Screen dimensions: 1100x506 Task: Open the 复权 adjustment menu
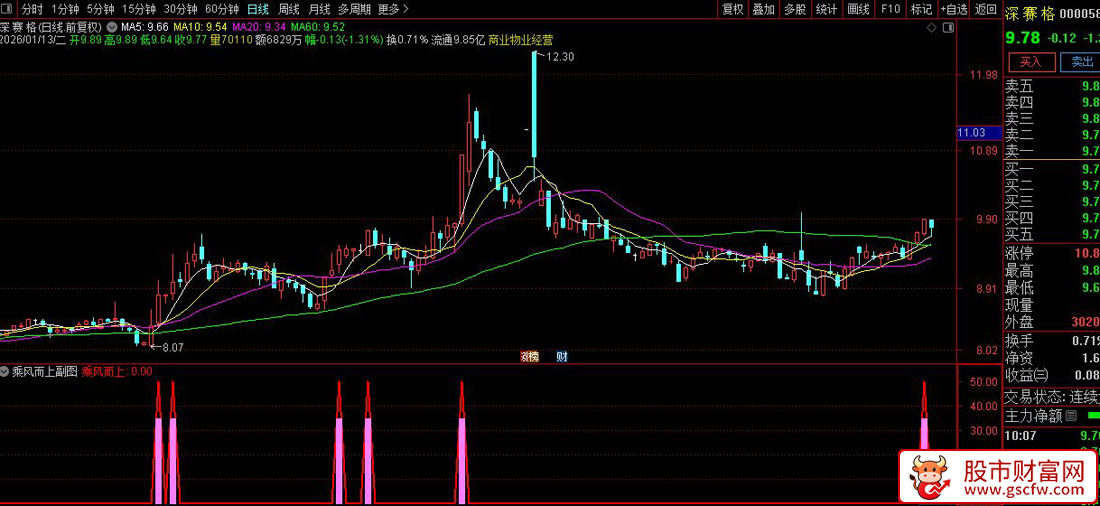coord(732,9)
